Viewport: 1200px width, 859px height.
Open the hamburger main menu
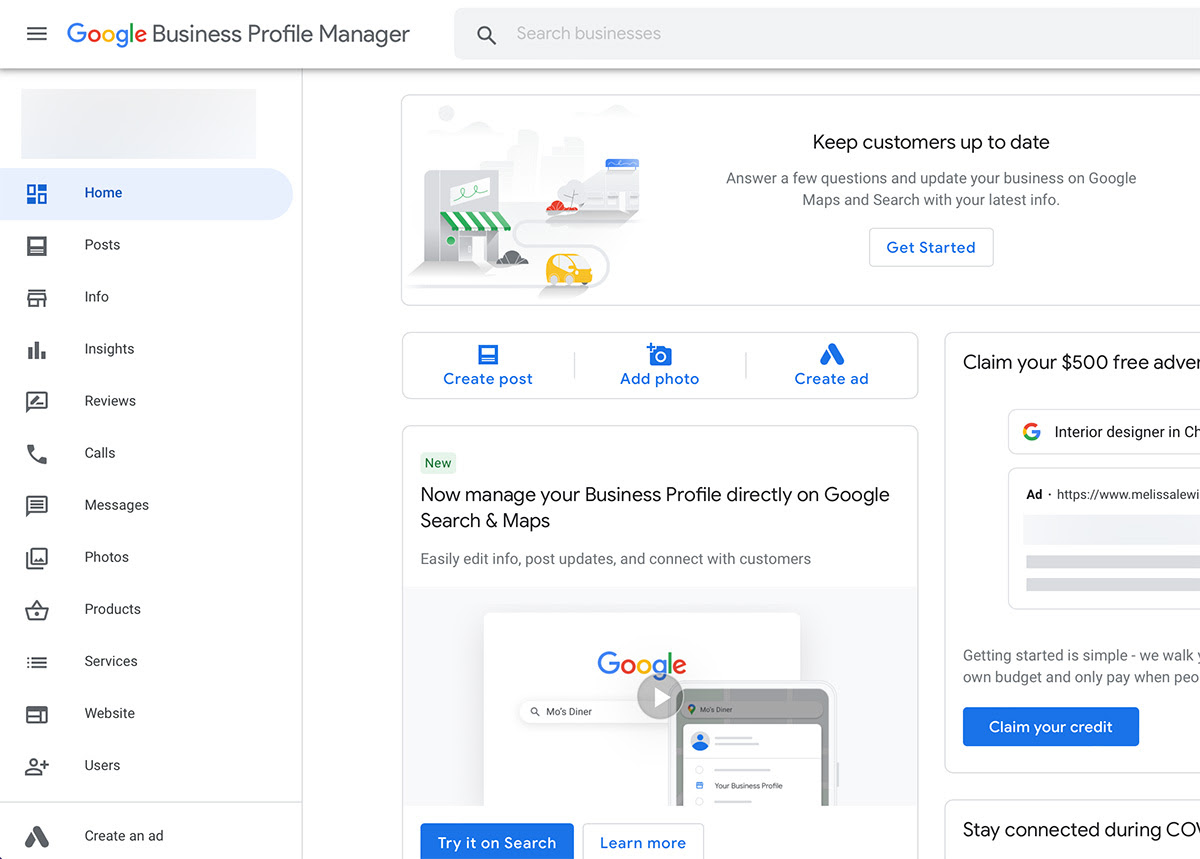coord(37,34)
